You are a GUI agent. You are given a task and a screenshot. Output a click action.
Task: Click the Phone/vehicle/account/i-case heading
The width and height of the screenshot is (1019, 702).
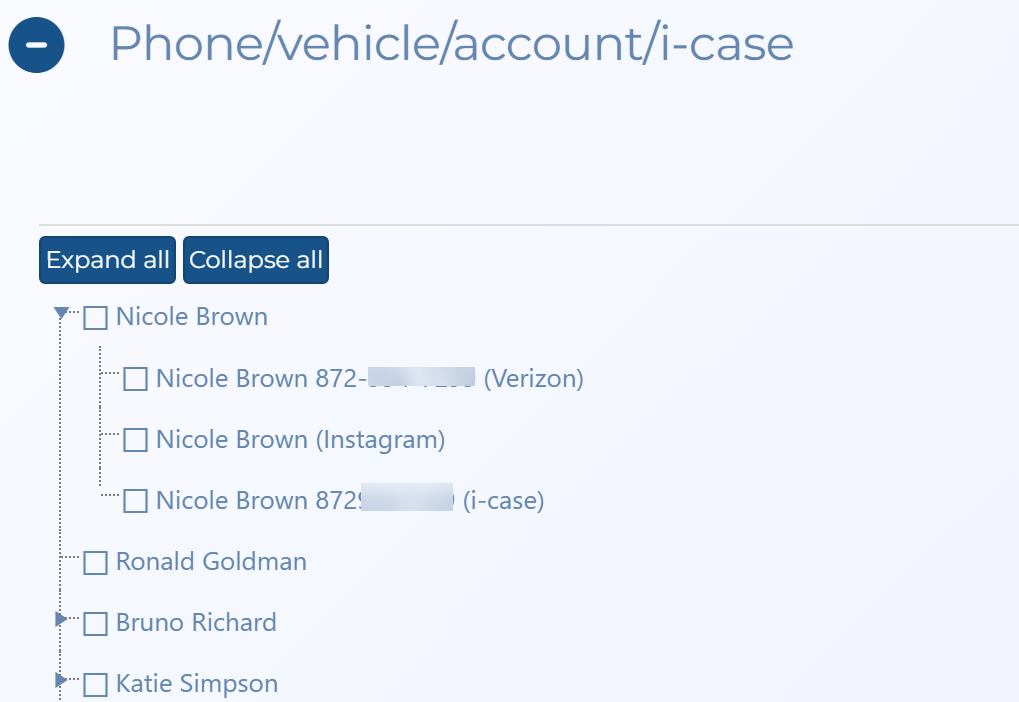[x=451, y=44]
